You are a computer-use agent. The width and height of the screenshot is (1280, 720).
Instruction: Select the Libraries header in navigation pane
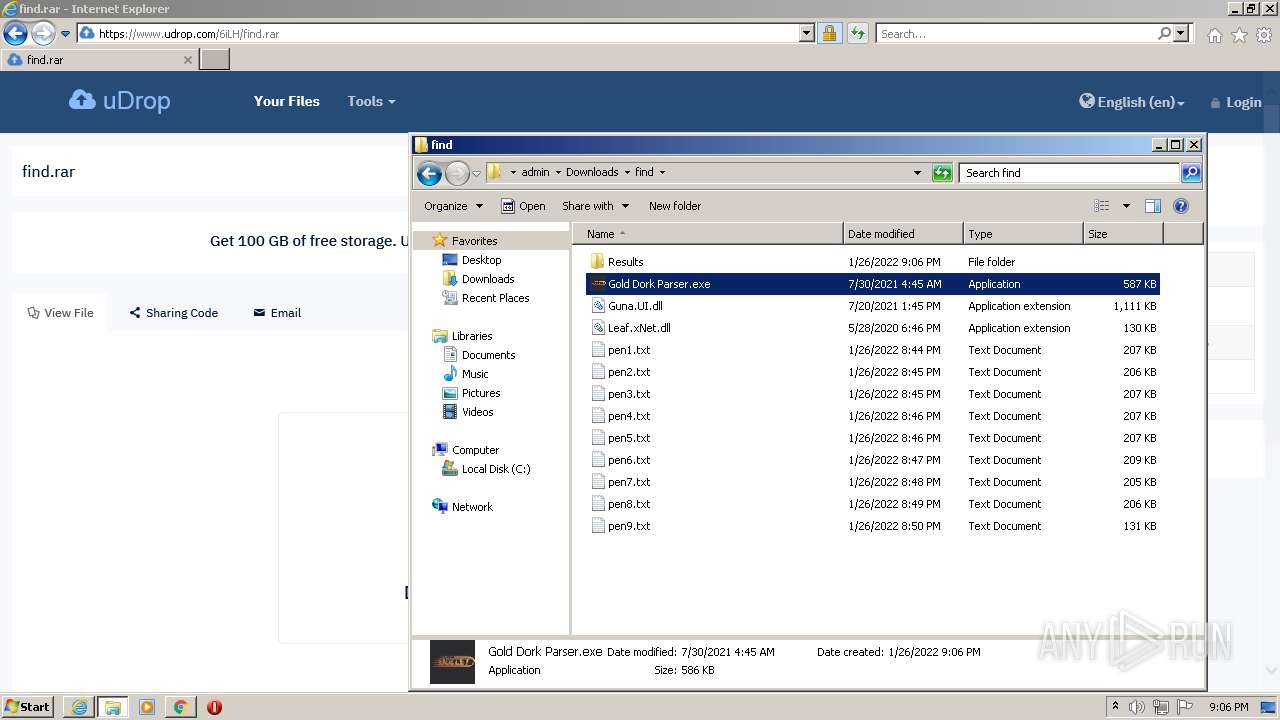coord(472,336)
